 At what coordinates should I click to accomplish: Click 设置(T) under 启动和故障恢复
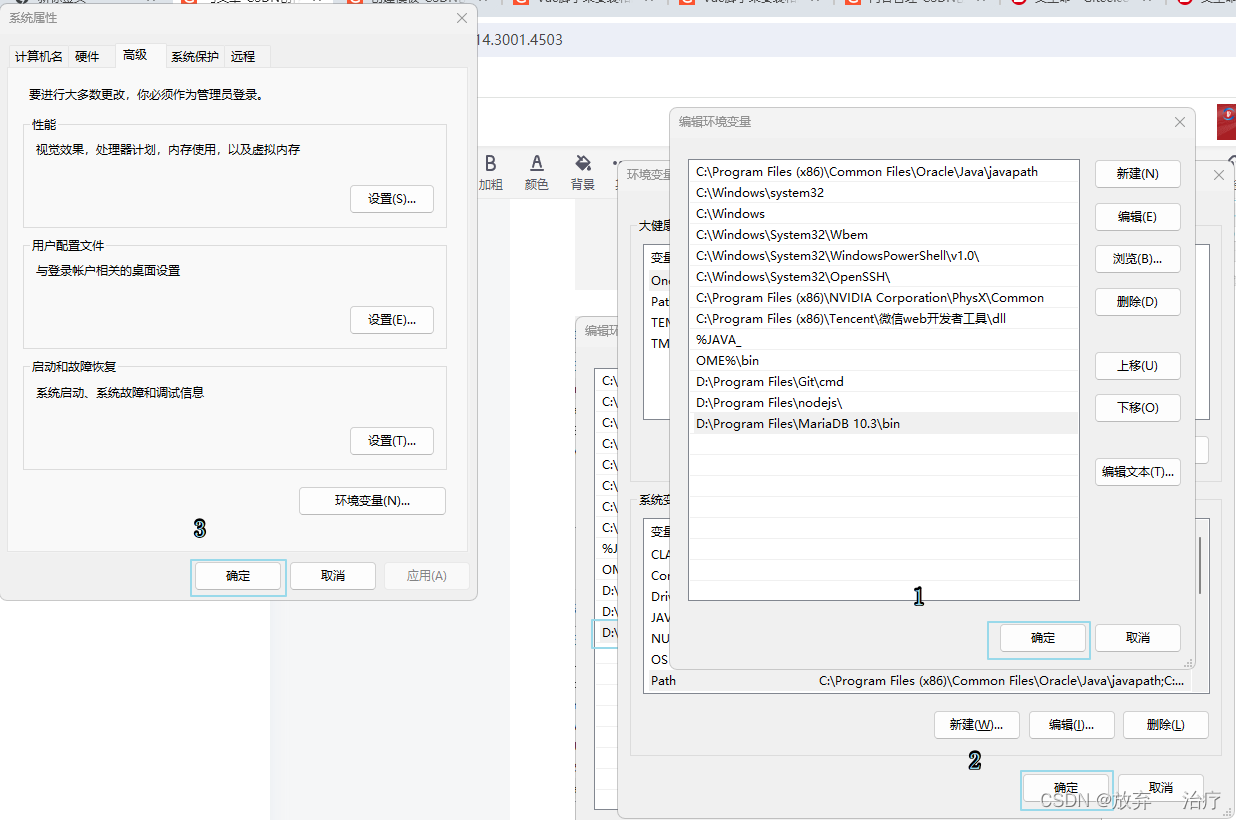click(x=392, y=441)
